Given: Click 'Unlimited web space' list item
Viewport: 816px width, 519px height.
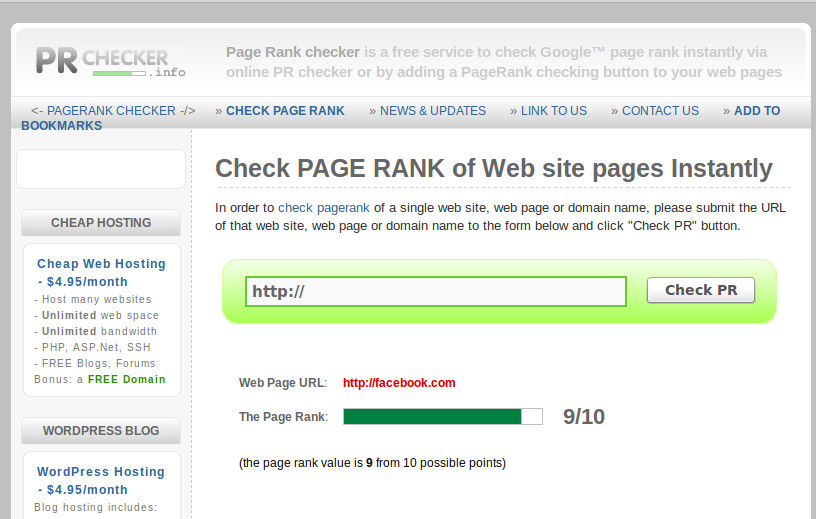Looking at the screenshot, I should (96, 315).
